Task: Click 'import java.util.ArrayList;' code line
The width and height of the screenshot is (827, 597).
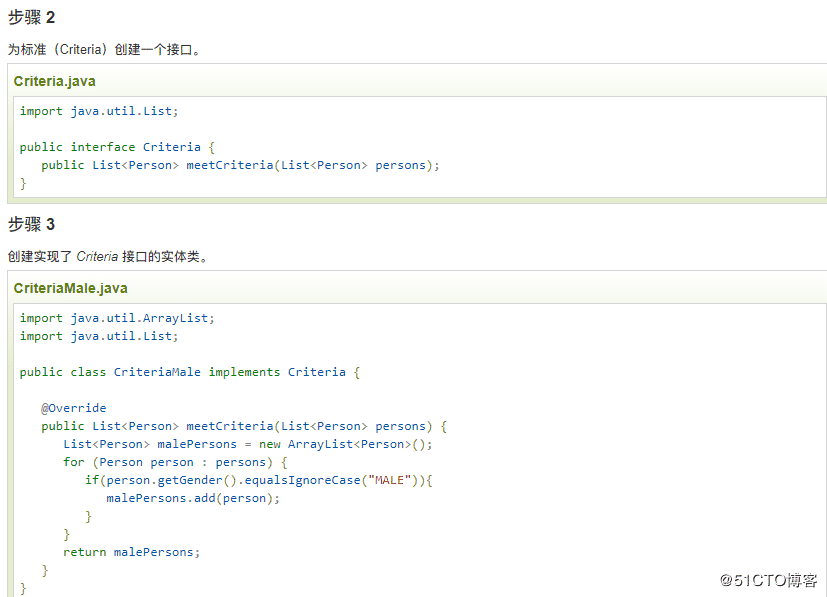Action: point(117,318)
